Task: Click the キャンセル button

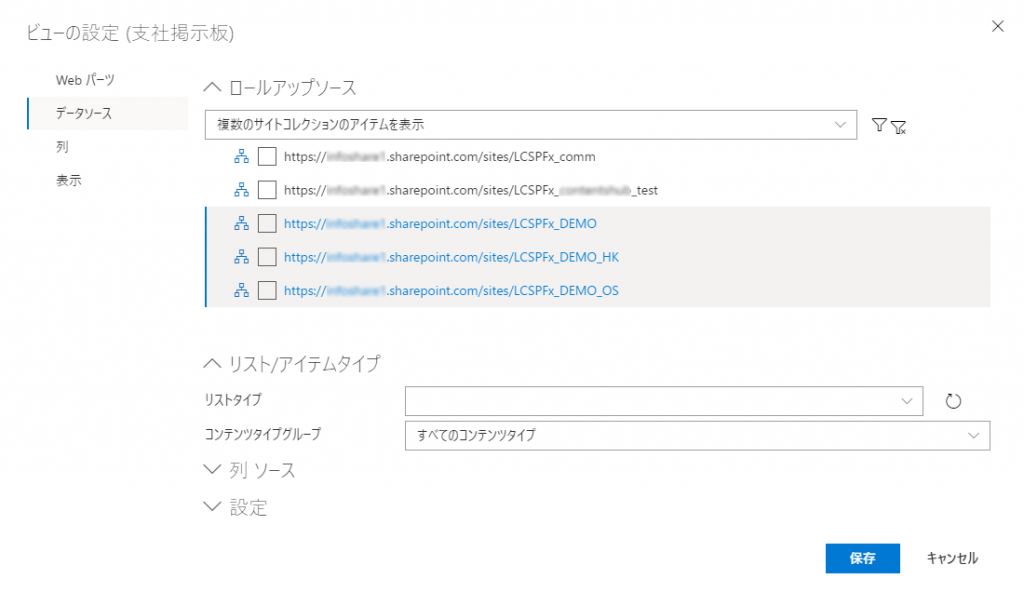Action: pos(952,558)
